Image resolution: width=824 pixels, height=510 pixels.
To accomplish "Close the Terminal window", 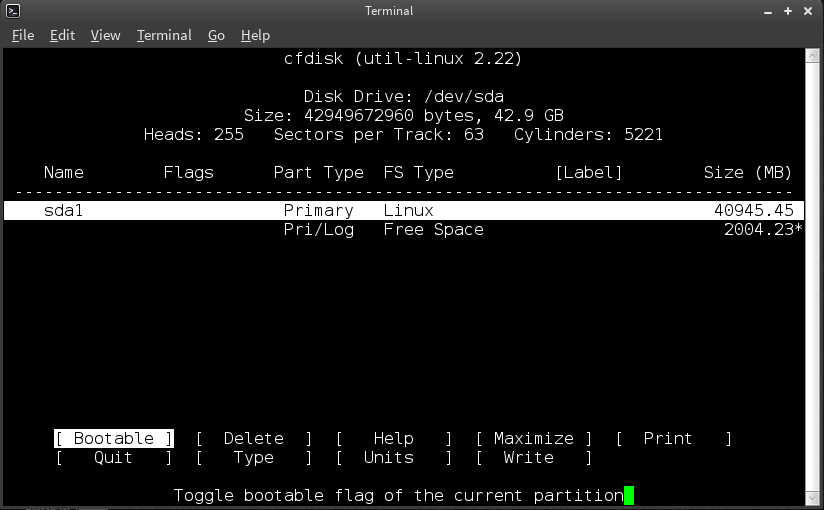I will click(x=808, y=11).
